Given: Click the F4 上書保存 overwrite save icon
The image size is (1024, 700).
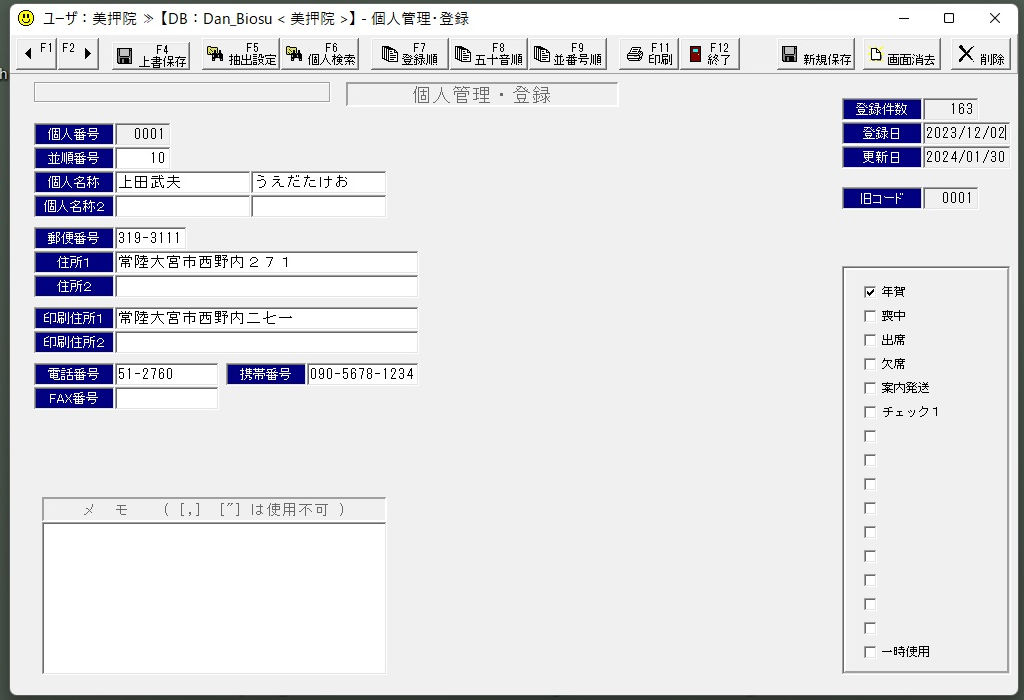Looking at the screenshot, I should 125,56.
